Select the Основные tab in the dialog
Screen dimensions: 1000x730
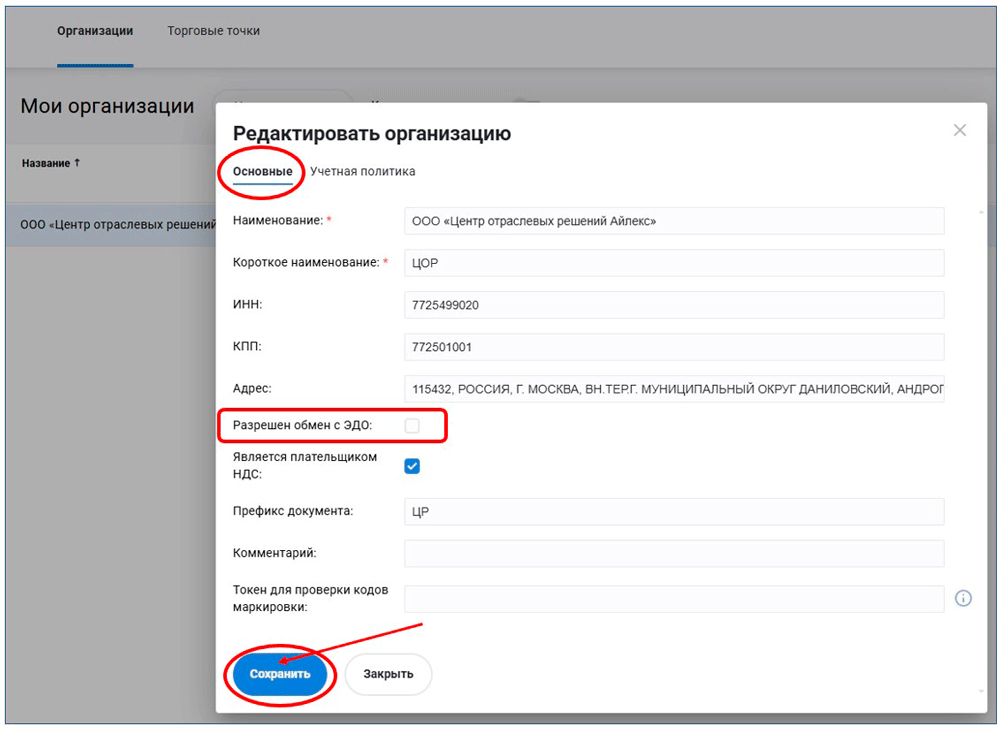(262, 172)
